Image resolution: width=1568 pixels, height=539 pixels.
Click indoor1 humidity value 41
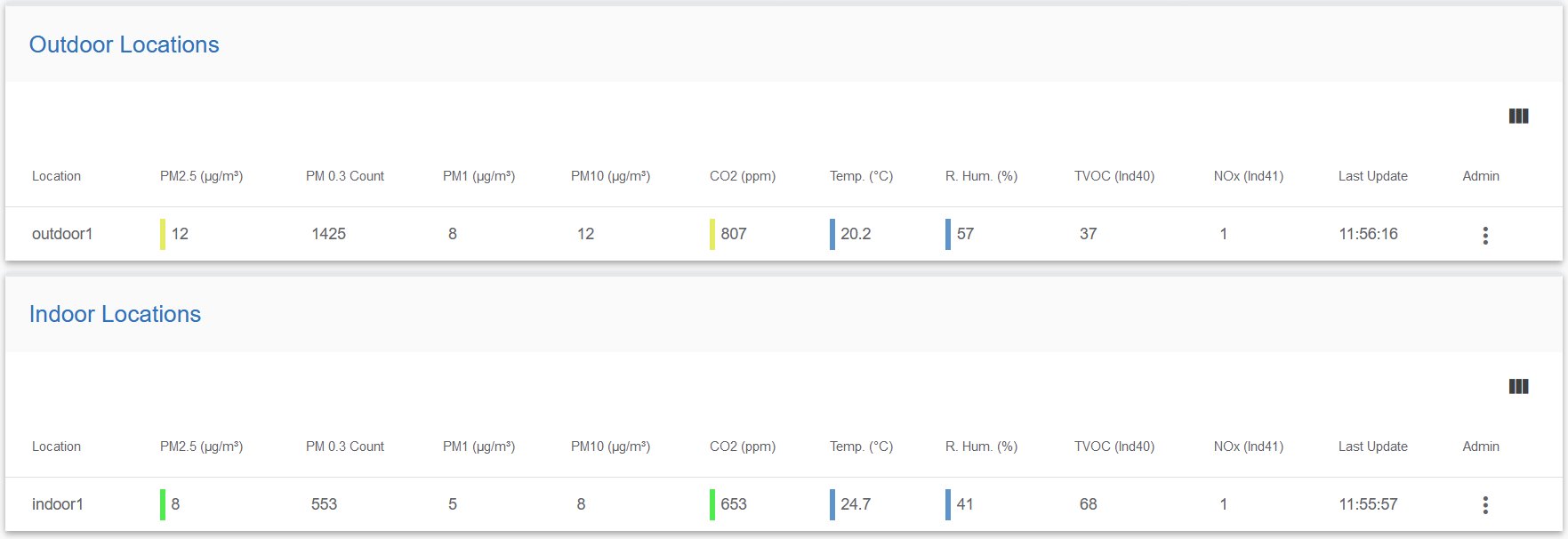click(x=965, y=504)
